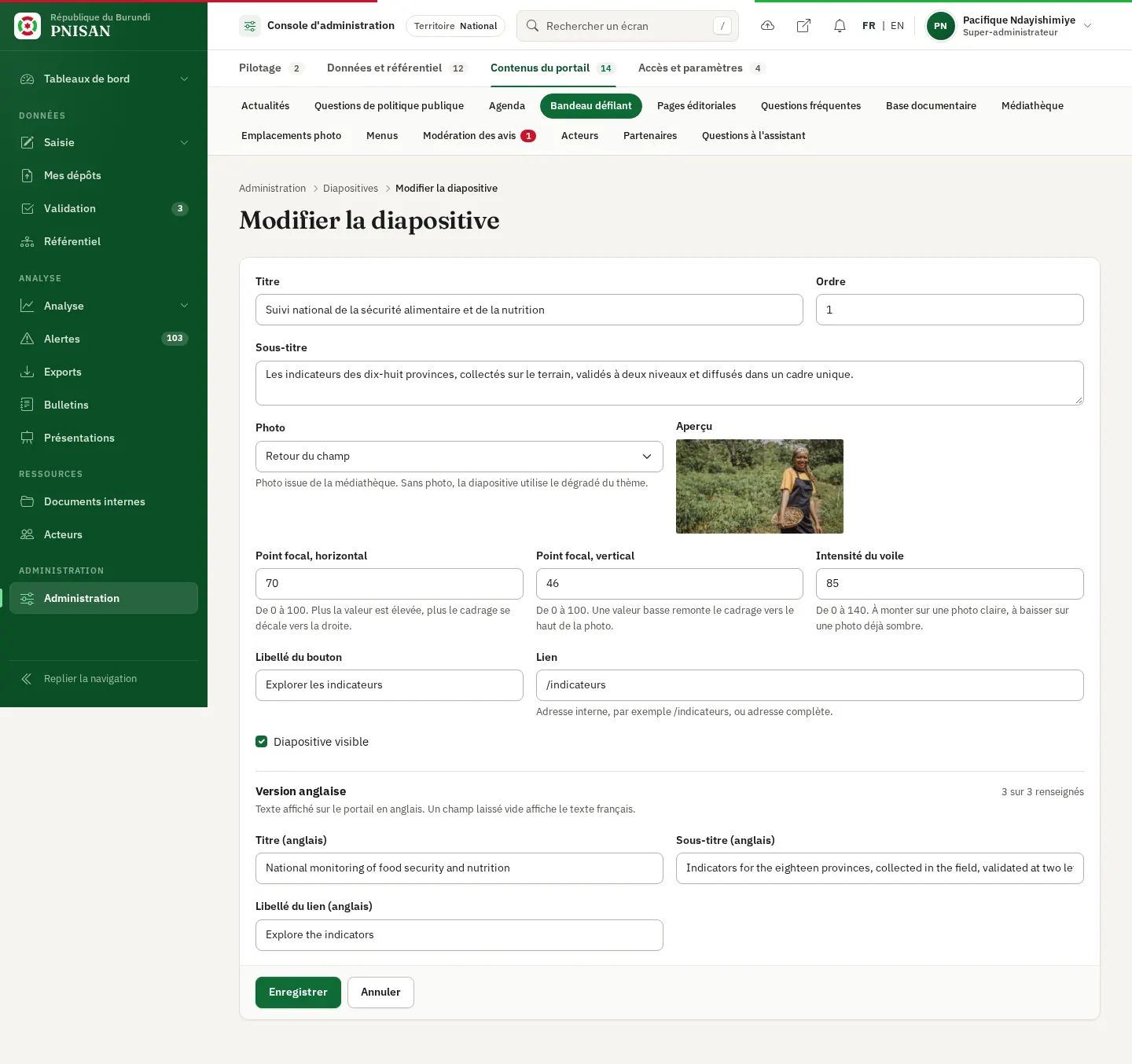This screenshot has height=1064, width=1132.
Task: Switch language to EN
Action: (x=898, y=26)
